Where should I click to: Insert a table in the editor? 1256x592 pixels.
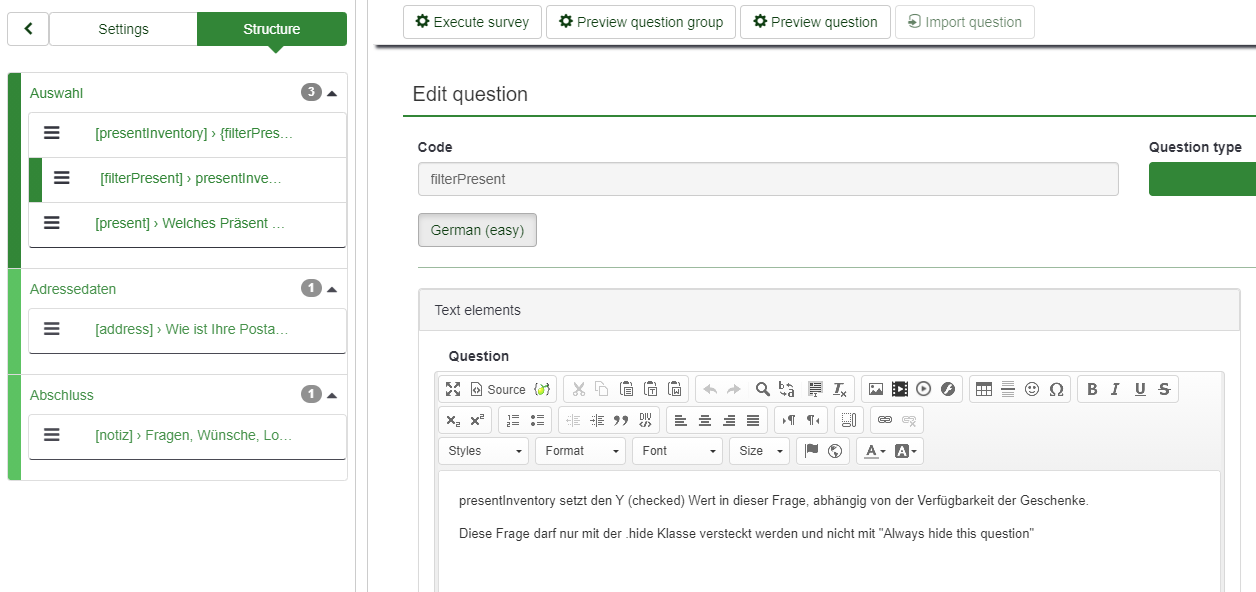984,389
